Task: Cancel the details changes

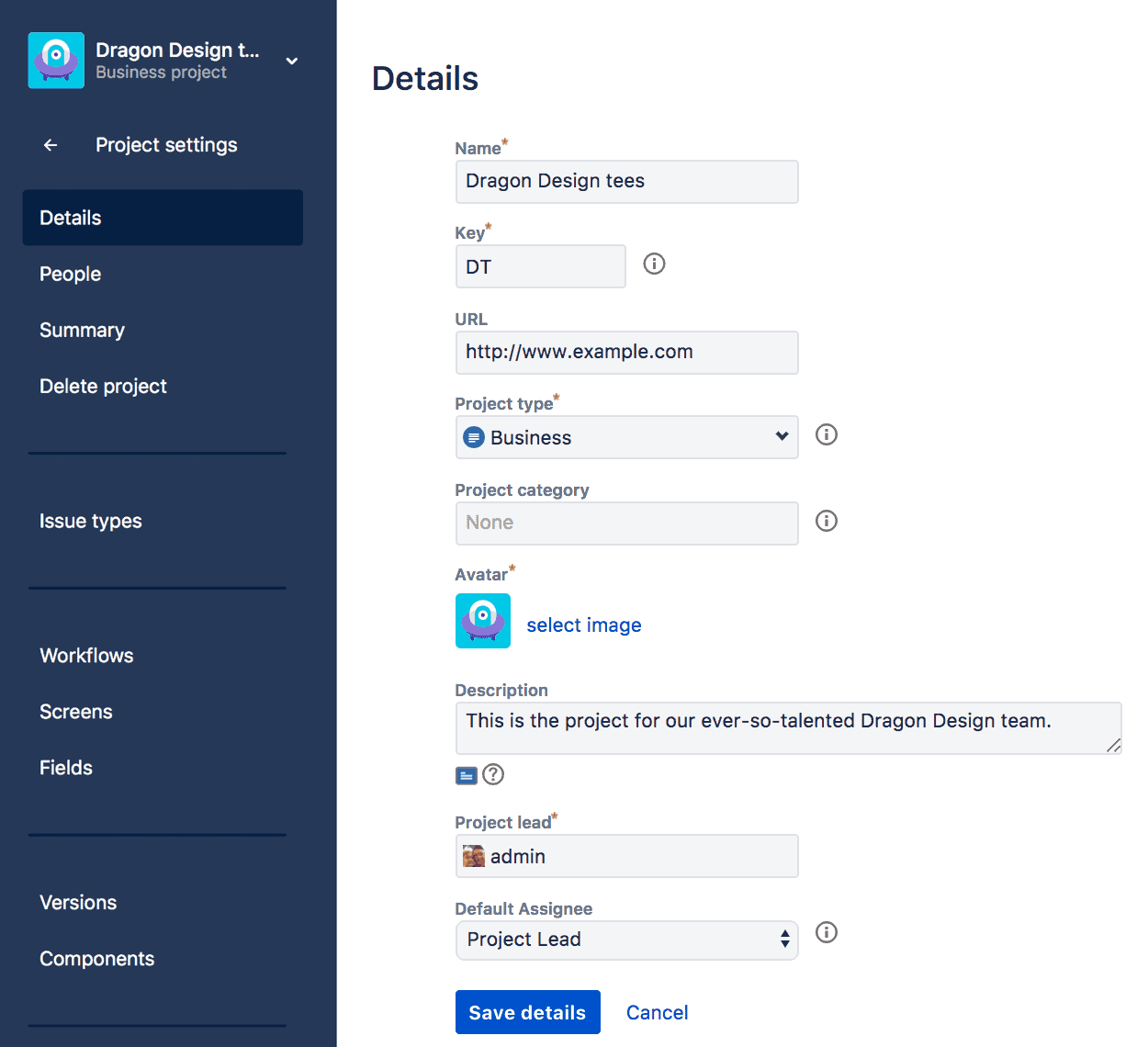Action: click(657, 1011)
